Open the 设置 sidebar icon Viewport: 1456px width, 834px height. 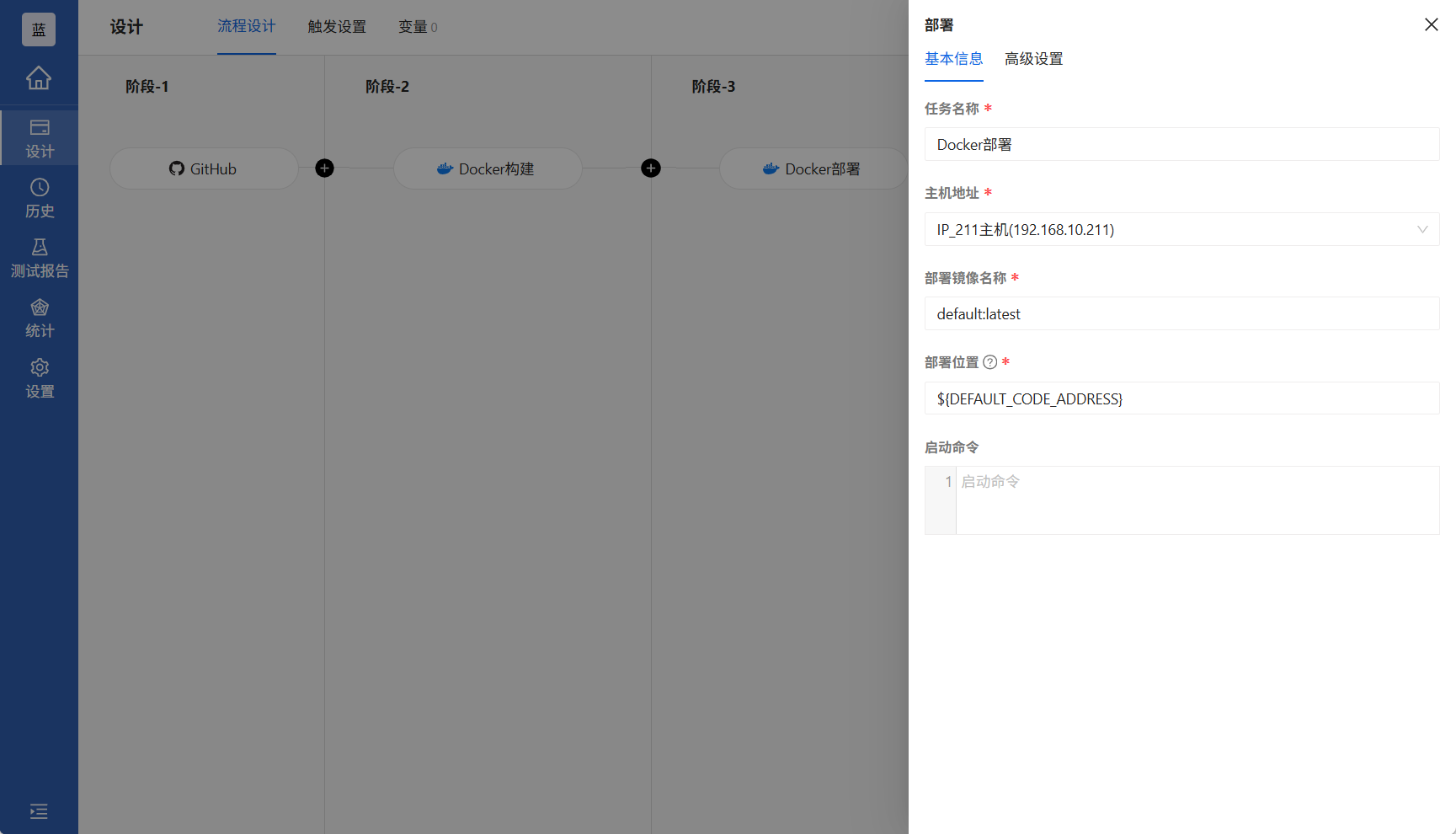39,377
